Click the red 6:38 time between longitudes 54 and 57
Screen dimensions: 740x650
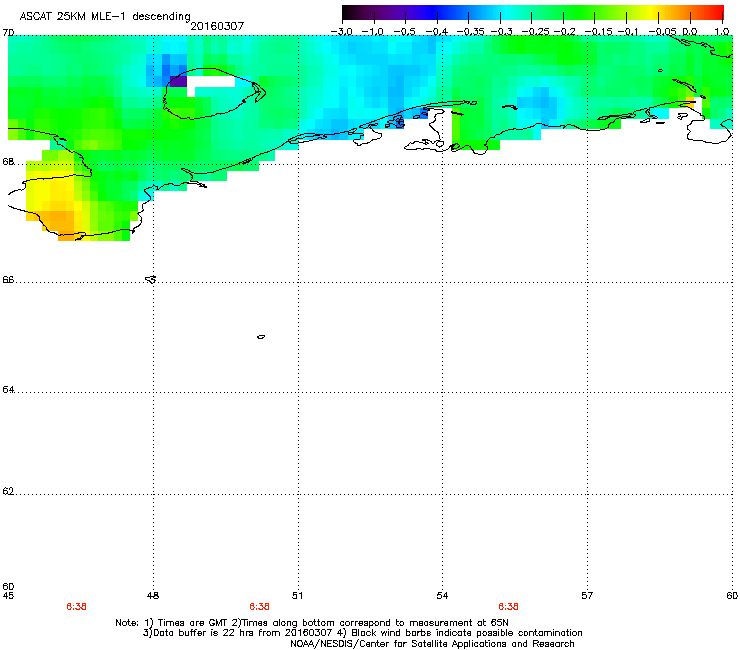508,607
